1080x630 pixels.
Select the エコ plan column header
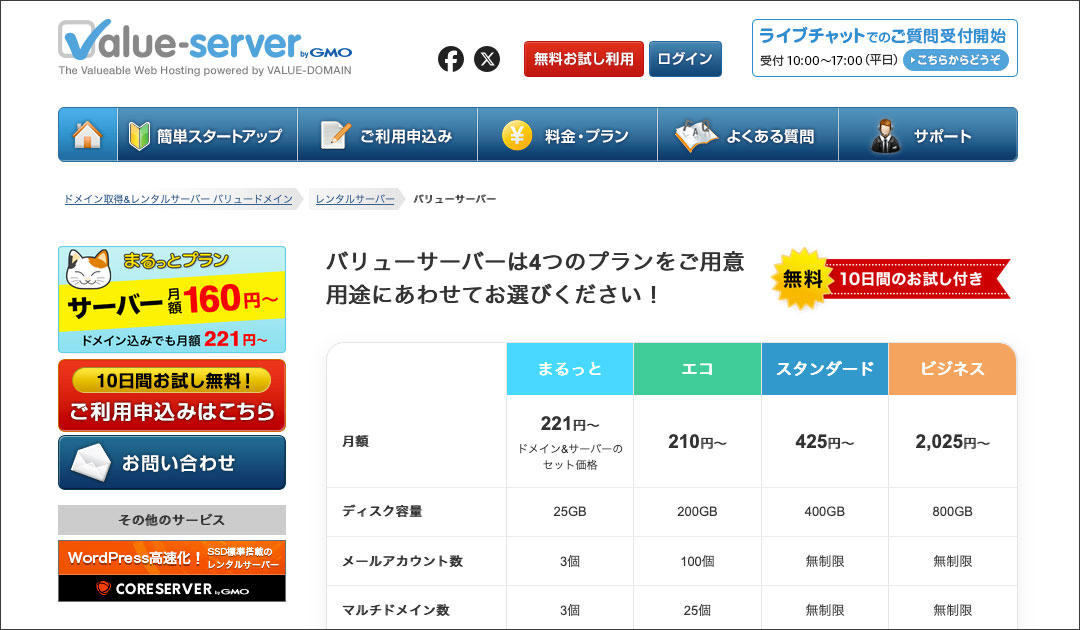tap(697, 369)
